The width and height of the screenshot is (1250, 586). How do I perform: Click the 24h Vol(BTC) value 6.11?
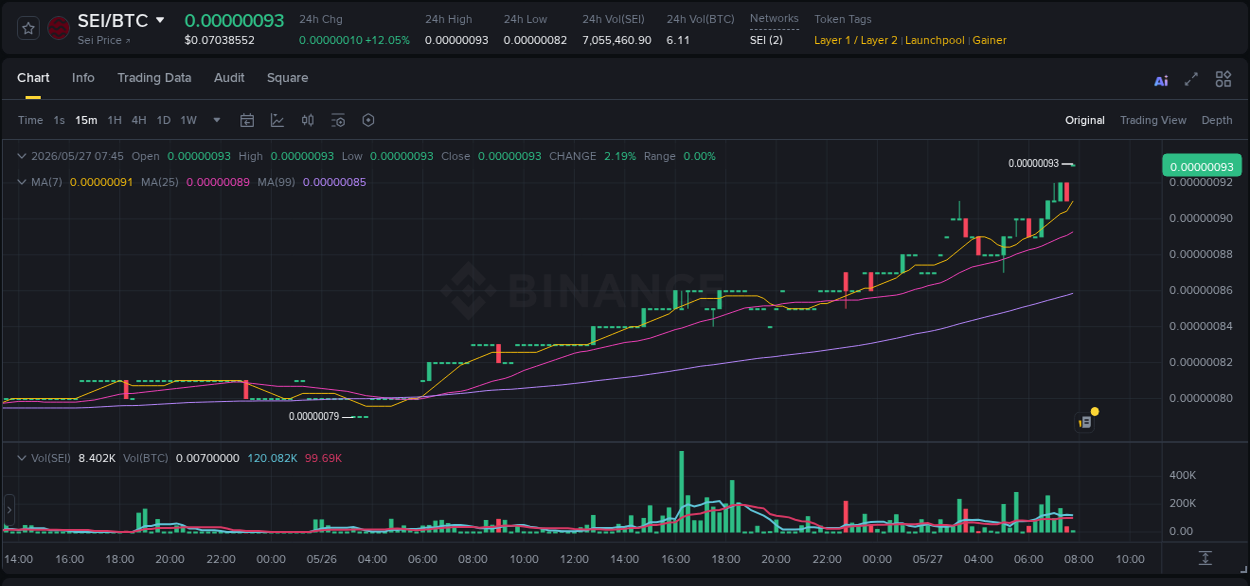678,40
